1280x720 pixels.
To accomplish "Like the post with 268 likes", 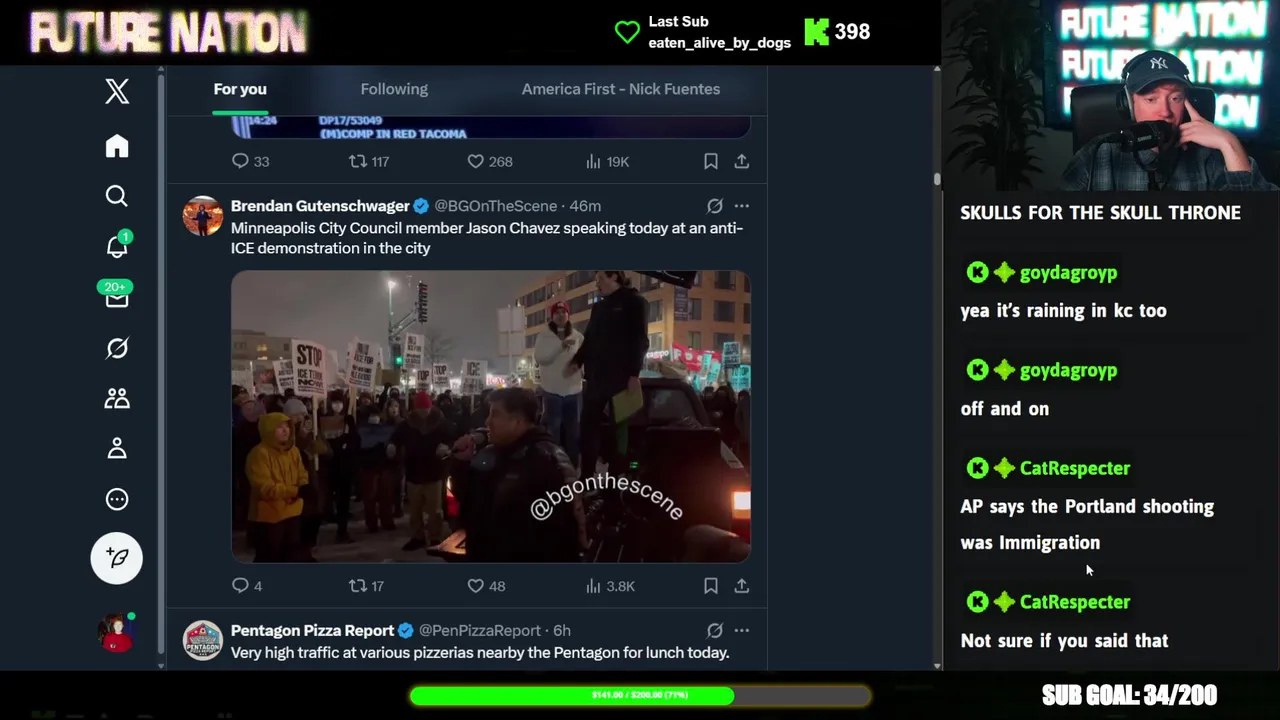I will 490,161.
